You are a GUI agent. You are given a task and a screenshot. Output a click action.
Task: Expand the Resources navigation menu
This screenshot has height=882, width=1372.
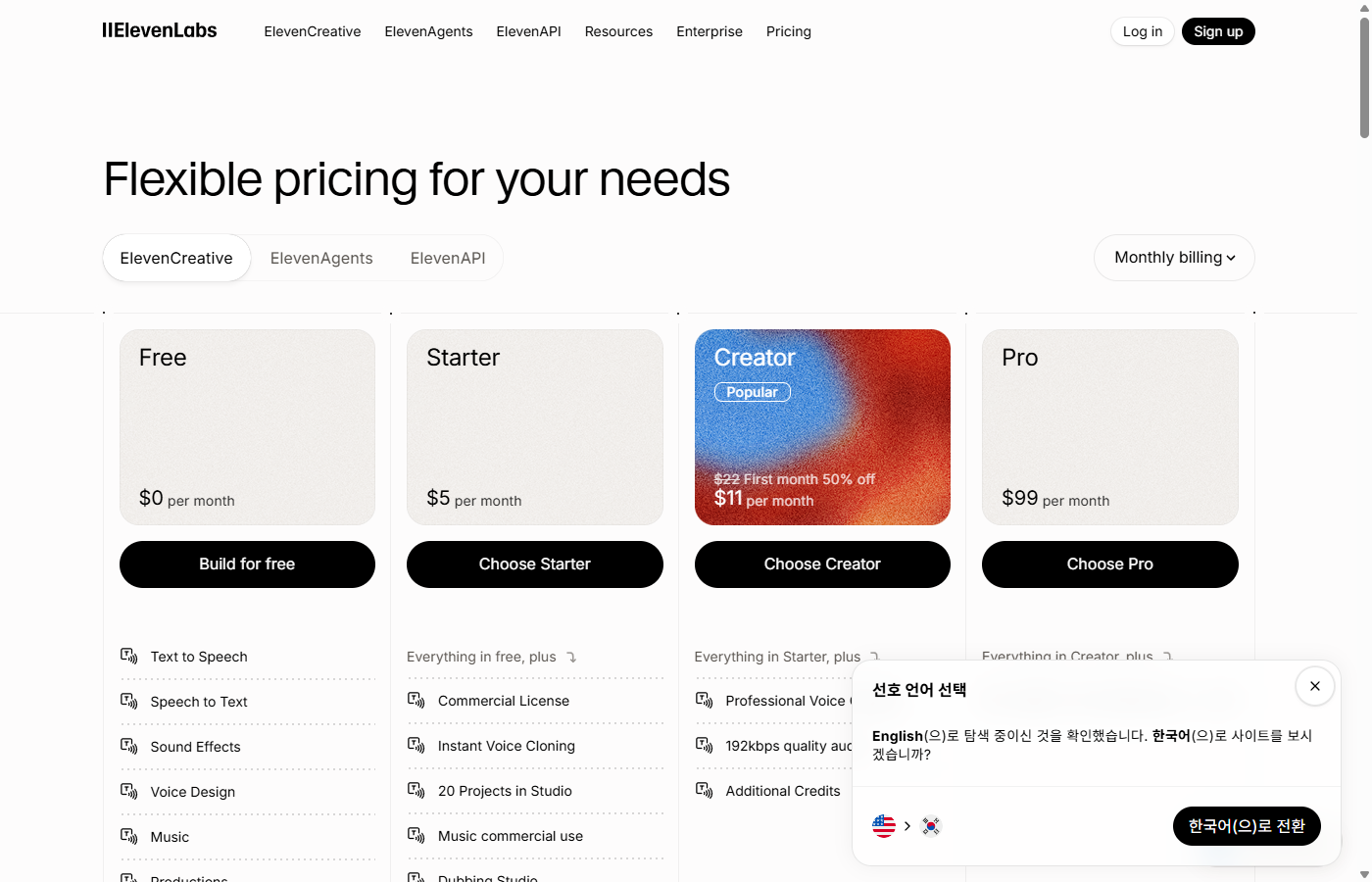pyautogui.click(x=618, y=31)
